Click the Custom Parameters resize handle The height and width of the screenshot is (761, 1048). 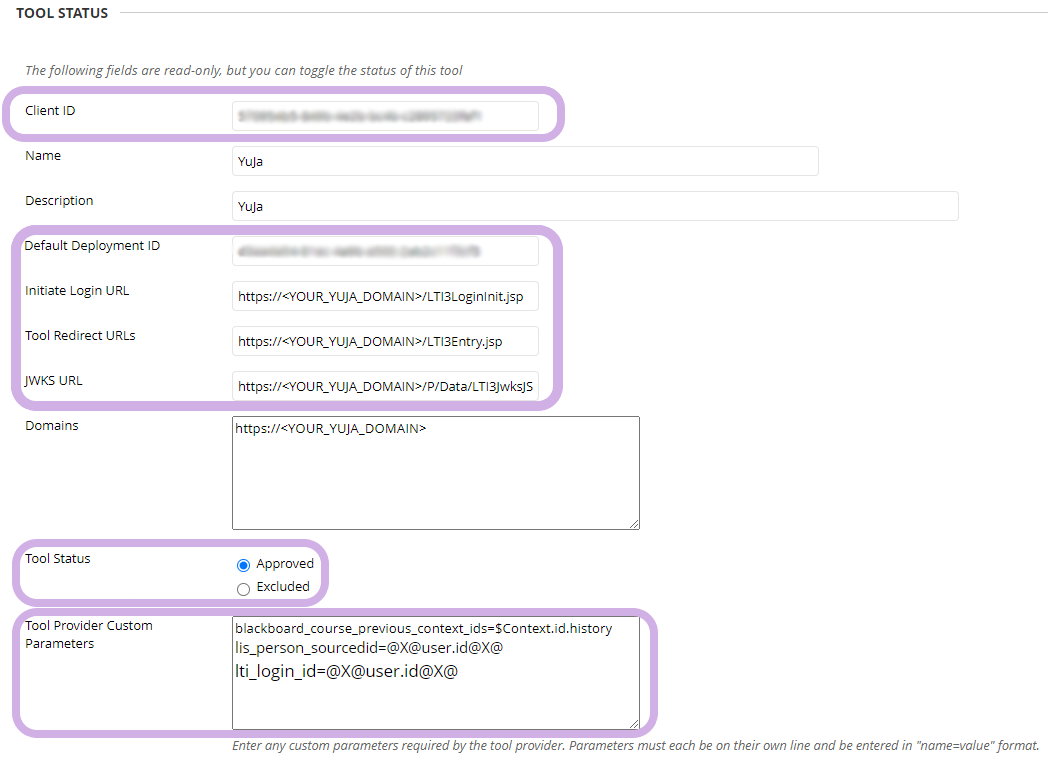pyautogui.click(x=633, y=723)
